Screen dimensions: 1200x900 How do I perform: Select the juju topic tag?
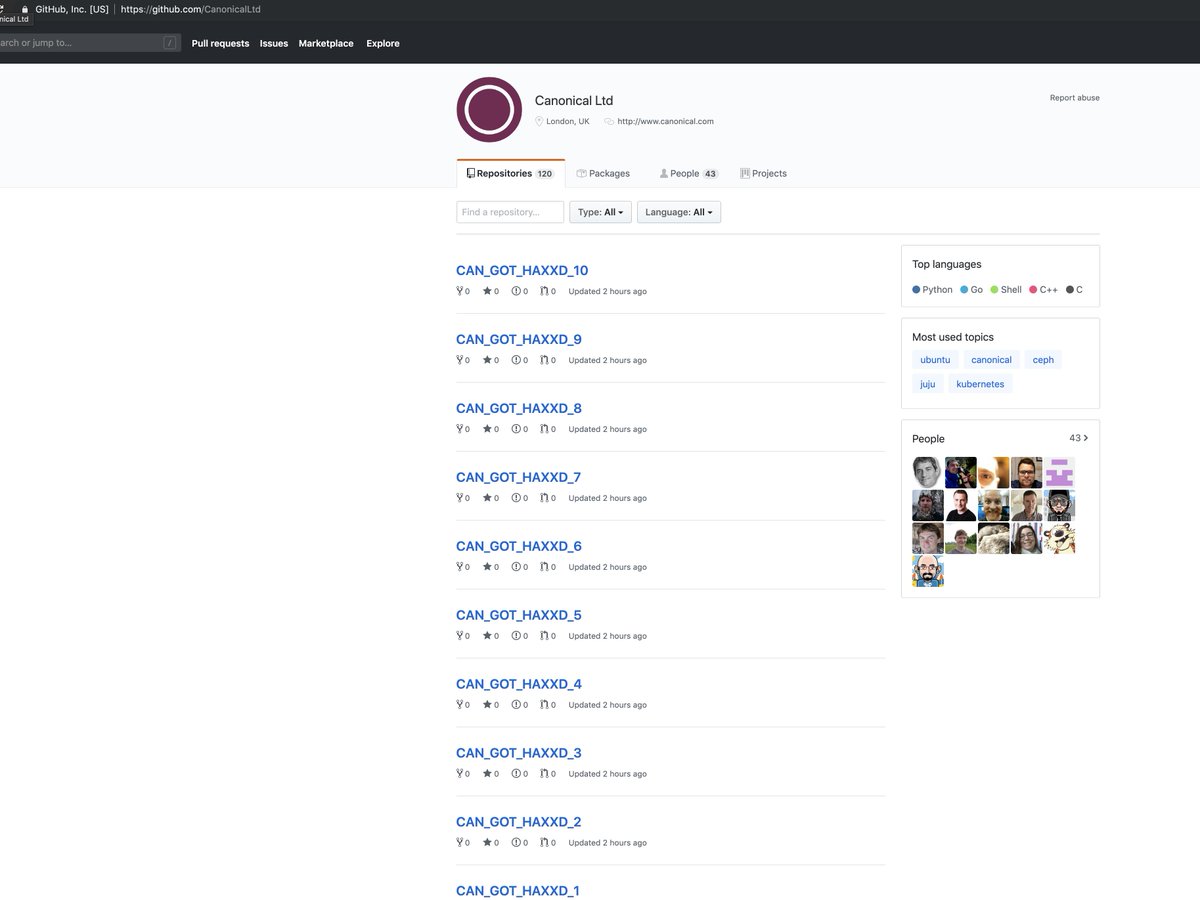pos(928,384)
